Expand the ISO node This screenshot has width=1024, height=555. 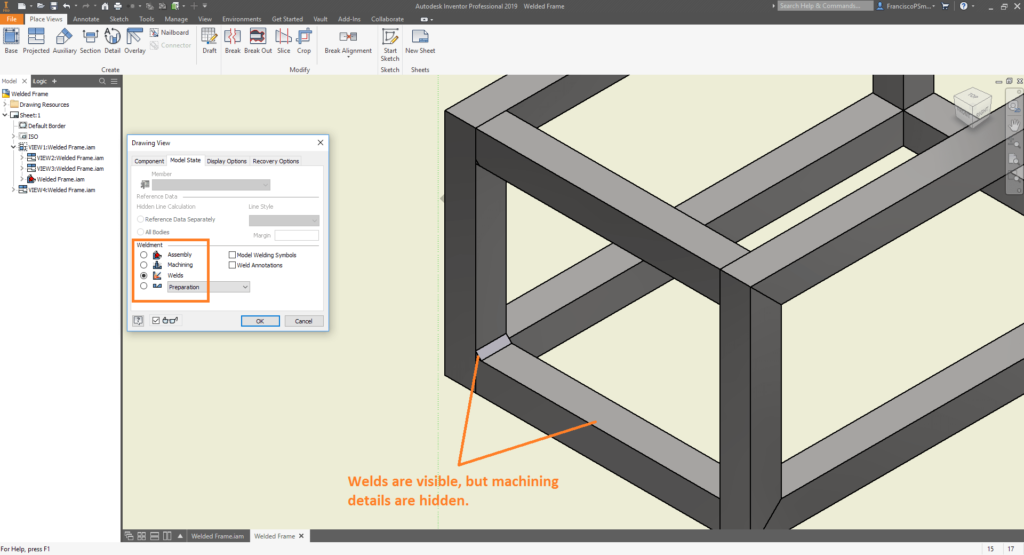pos(14,136)
